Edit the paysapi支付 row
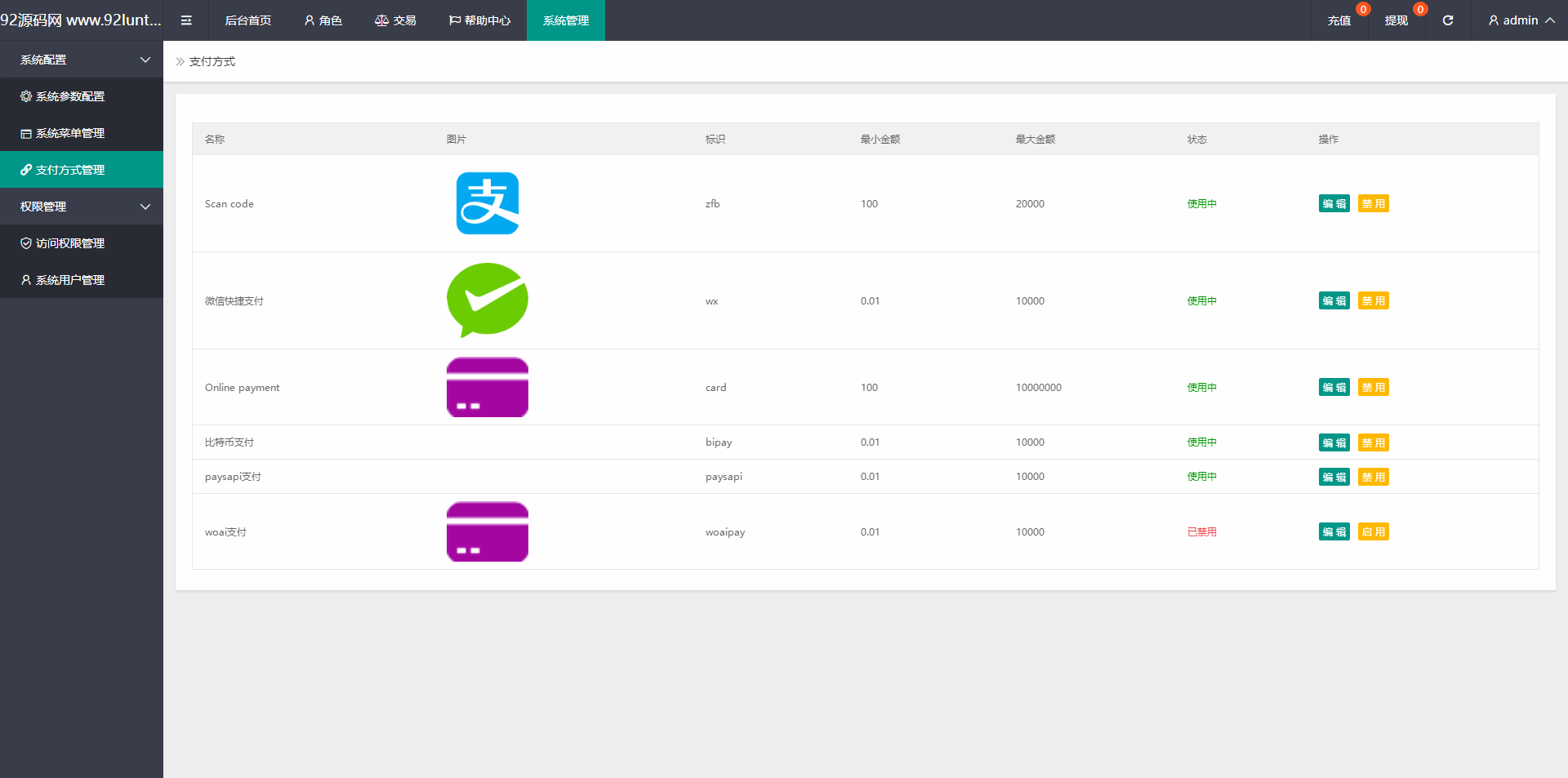 (1334, 477)
